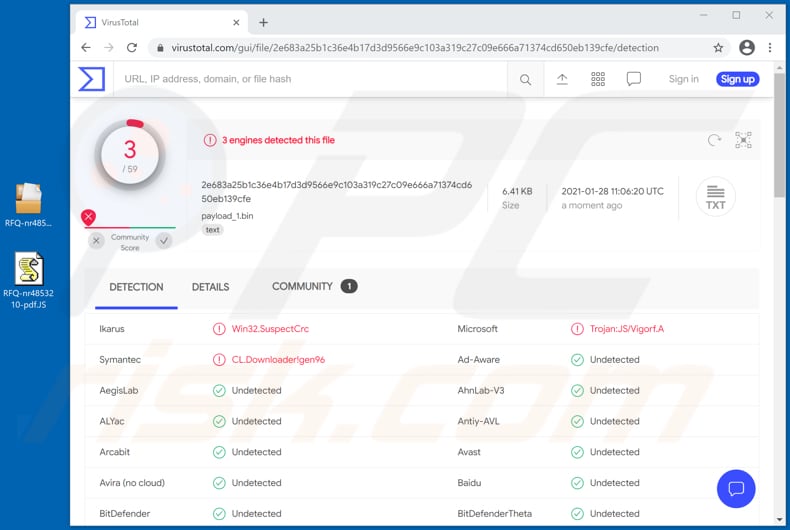Click '3 engines detected this file' message

pos(278,140)
